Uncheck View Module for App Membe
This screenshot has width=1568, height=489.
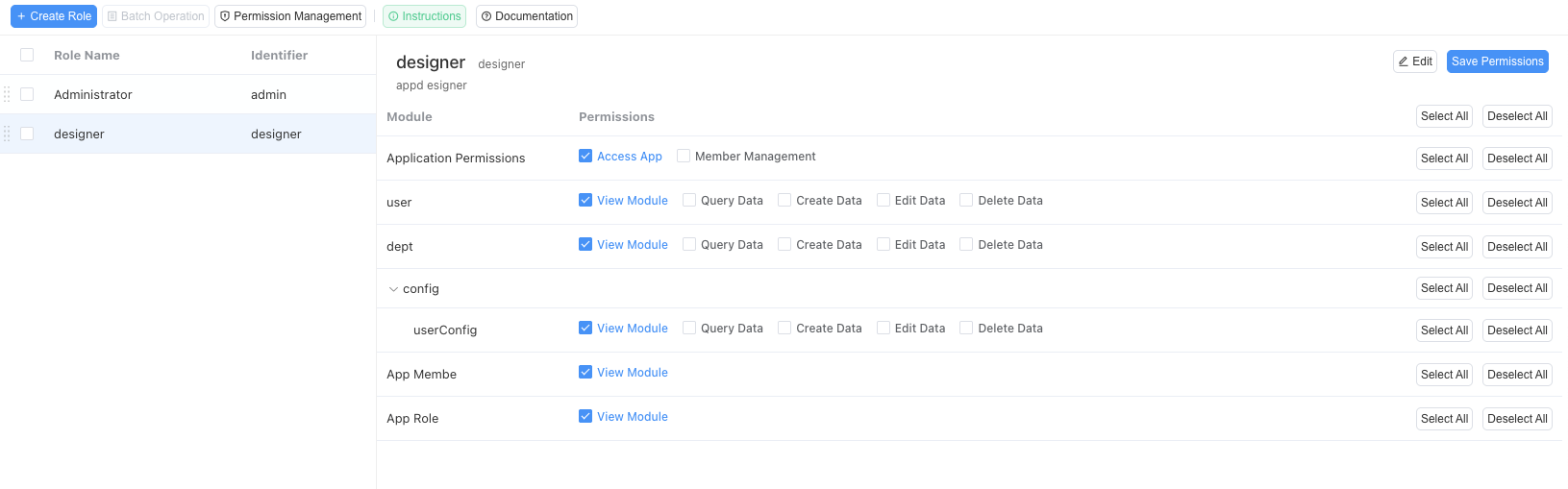pyautogui.click(x=585, y=372)
